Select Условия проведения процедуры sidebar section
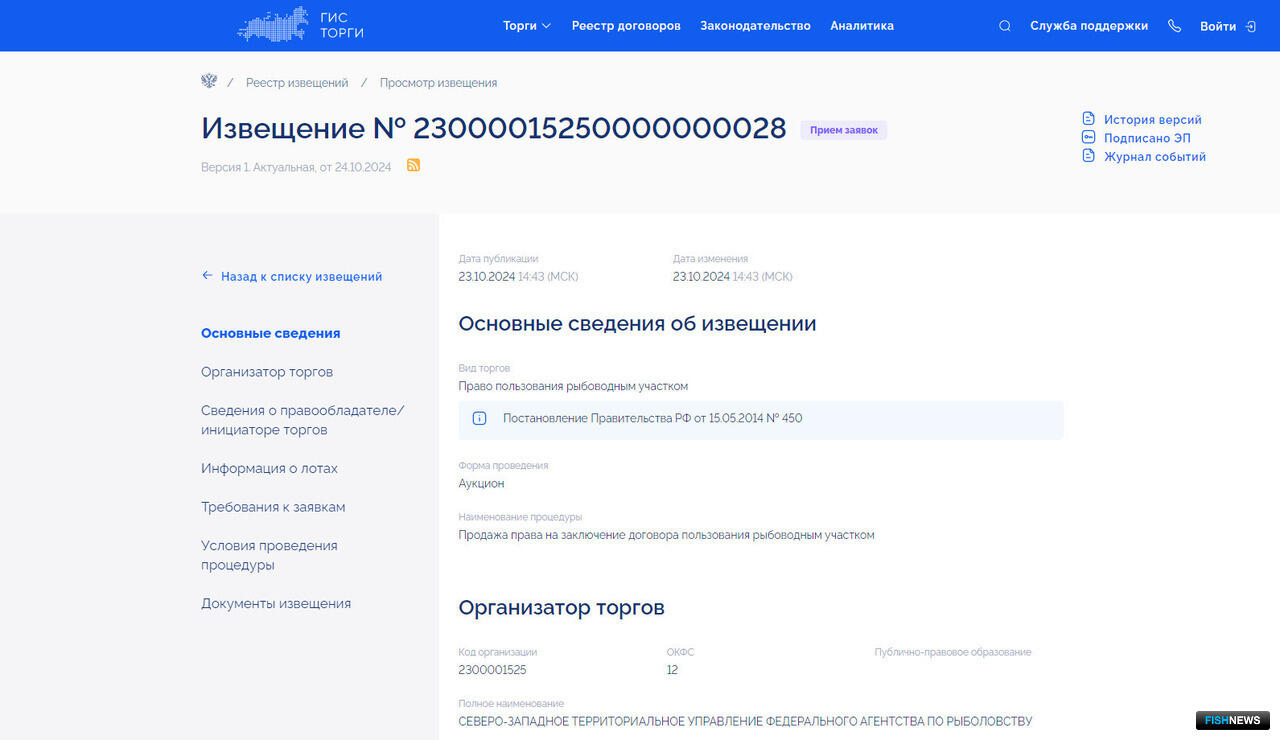 tap(269, 555)
